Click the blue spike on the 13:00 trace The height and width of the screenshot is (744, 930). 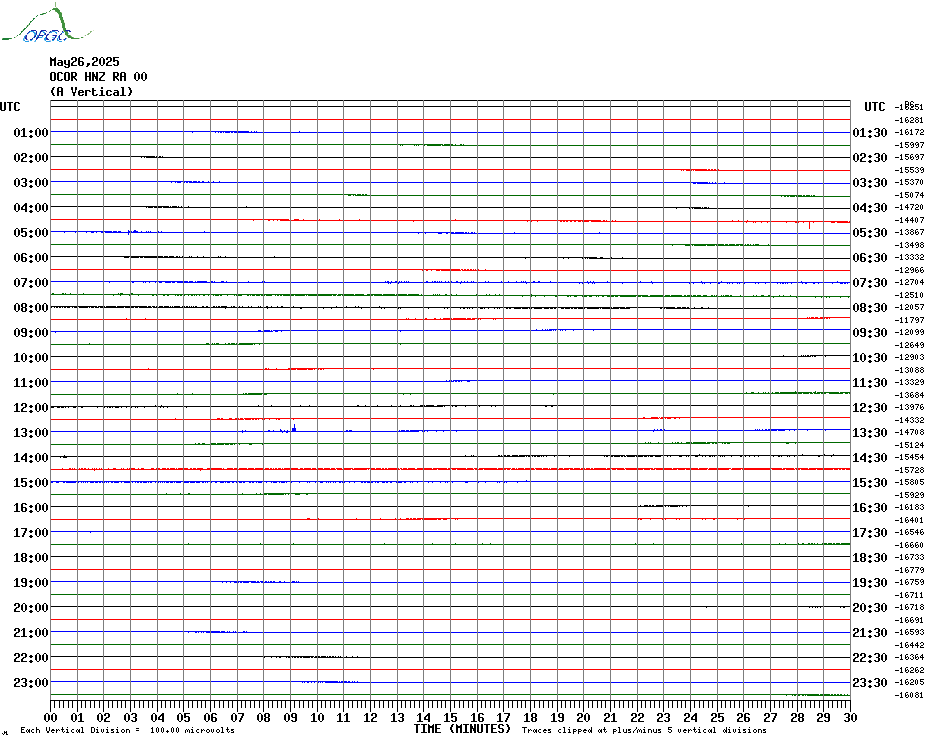(294, 427)
